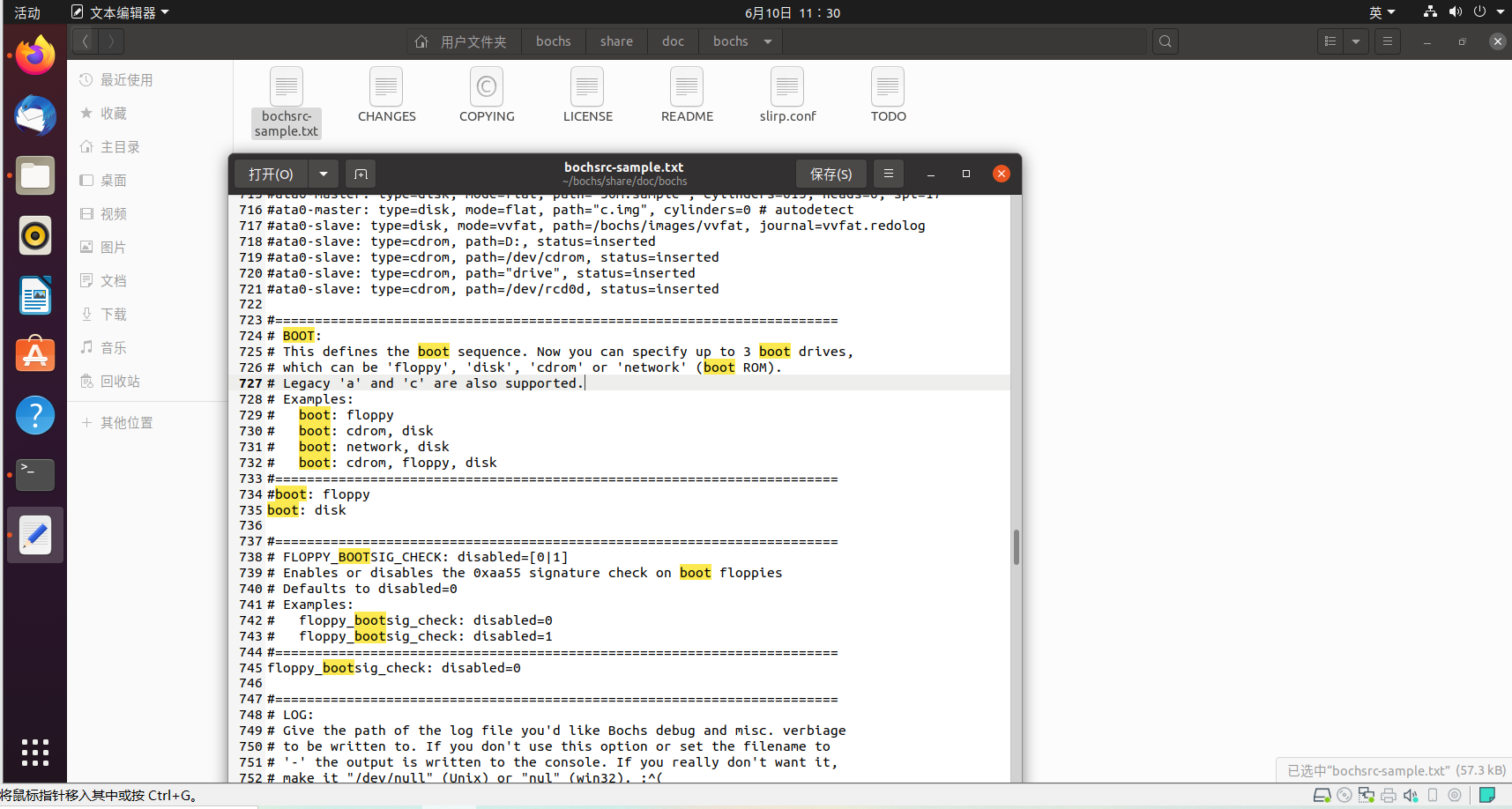Go back in the file manager
This screenshot has height=809, width=1512.
(x=85, y=41)
